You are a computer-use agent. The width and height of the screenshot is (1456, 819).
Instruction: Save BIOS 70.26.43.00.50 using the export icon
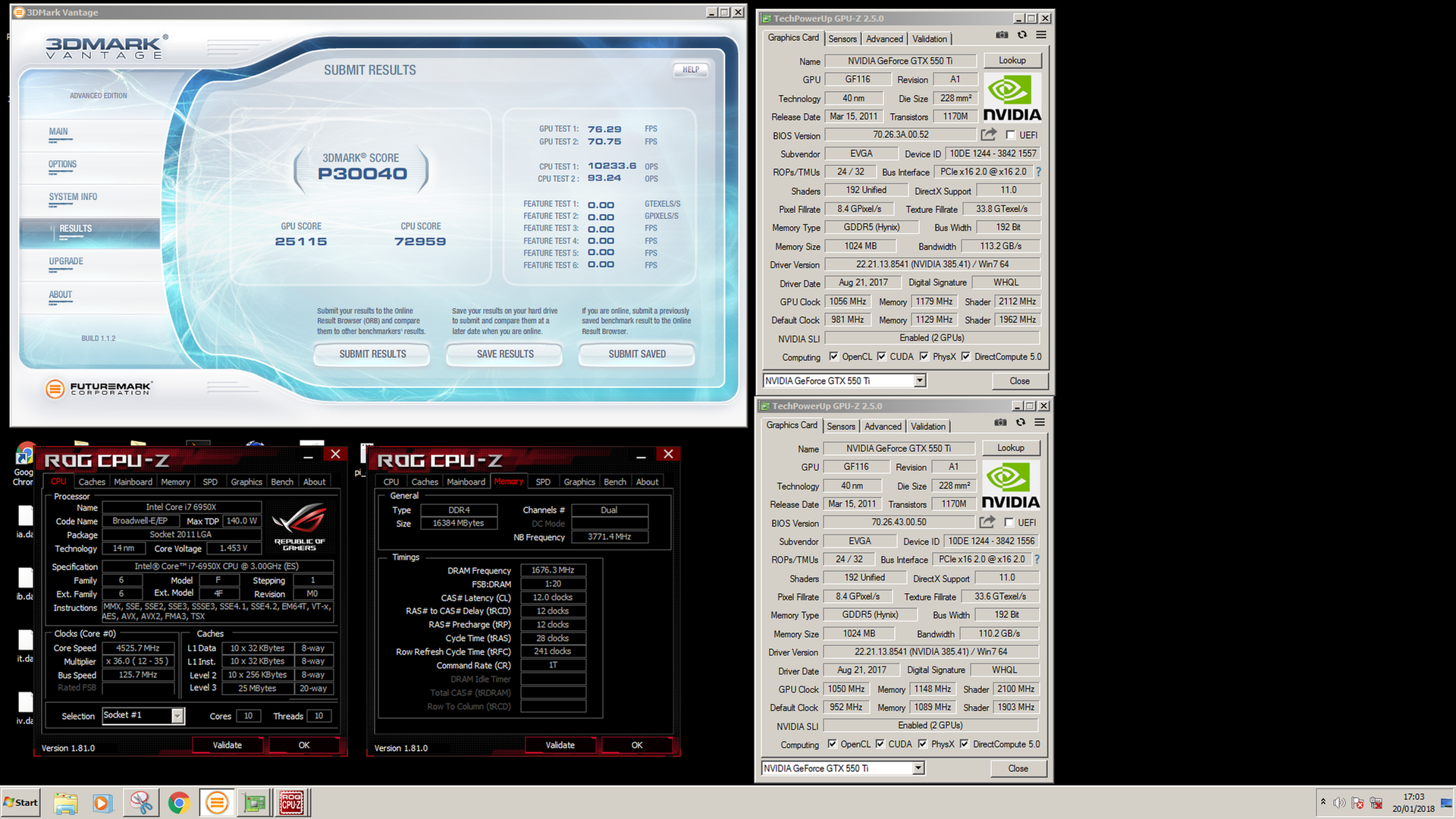click(987, 522)
